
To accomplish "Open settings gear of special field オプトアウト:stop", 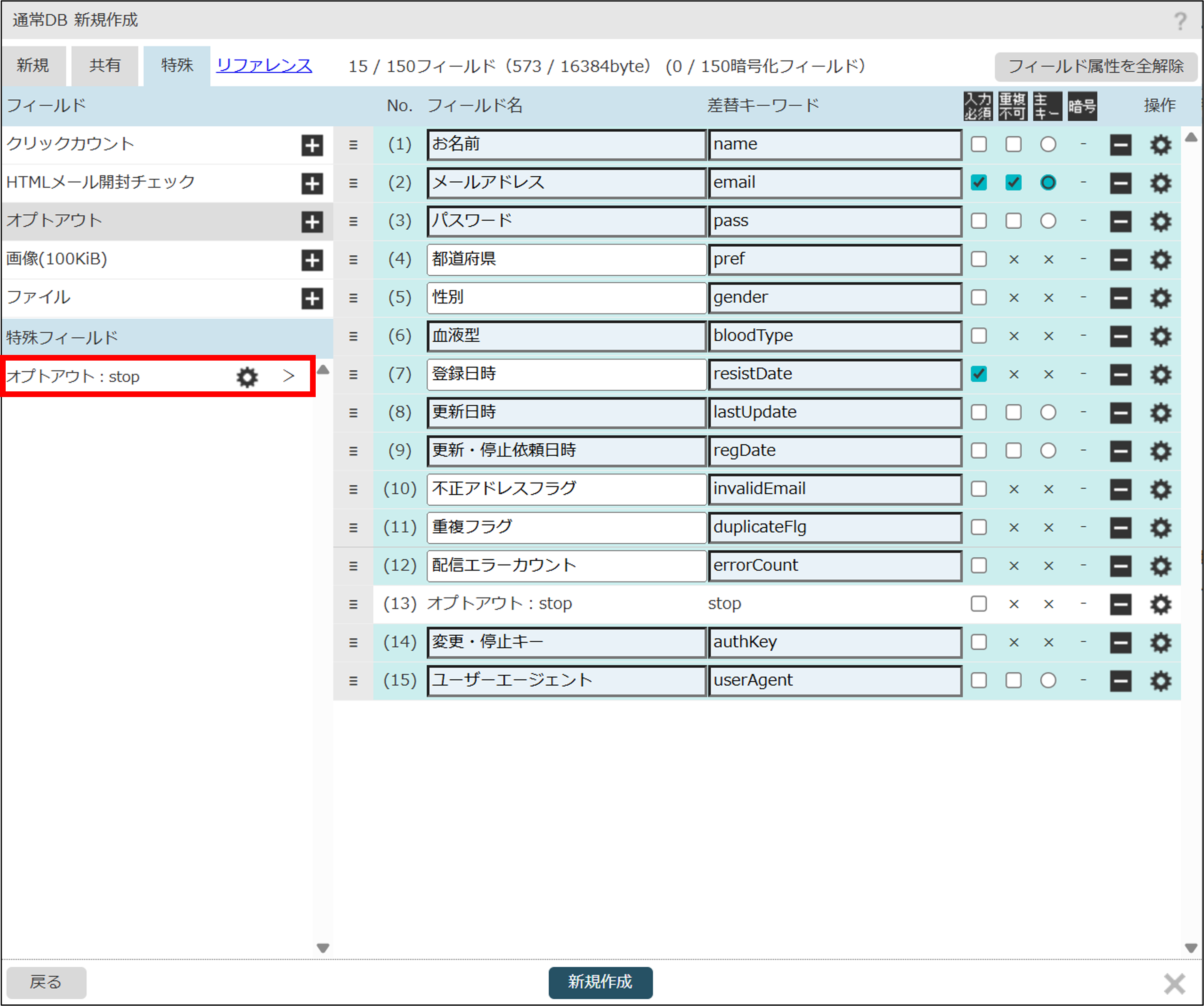I will pos(247,377).
